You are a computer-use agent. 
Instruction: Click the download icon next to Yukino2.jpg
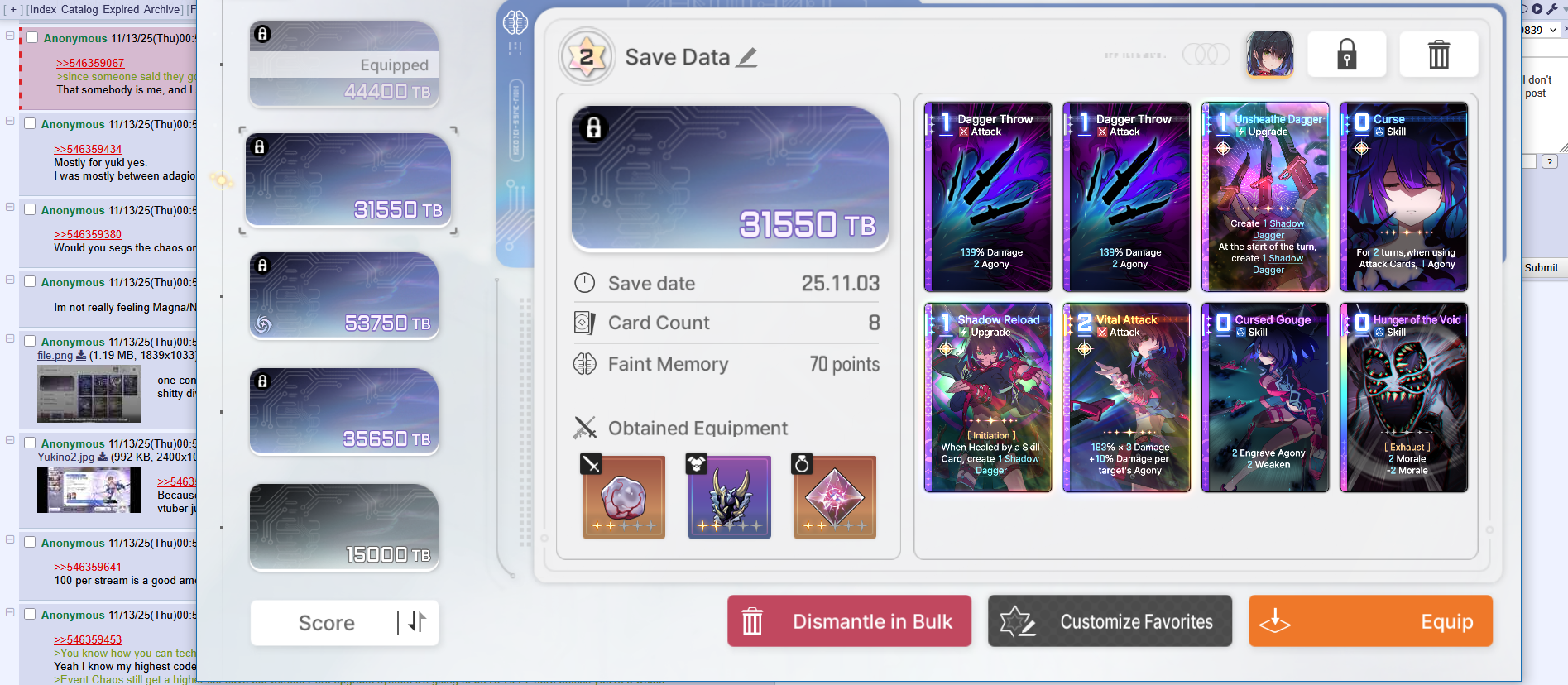103,457
